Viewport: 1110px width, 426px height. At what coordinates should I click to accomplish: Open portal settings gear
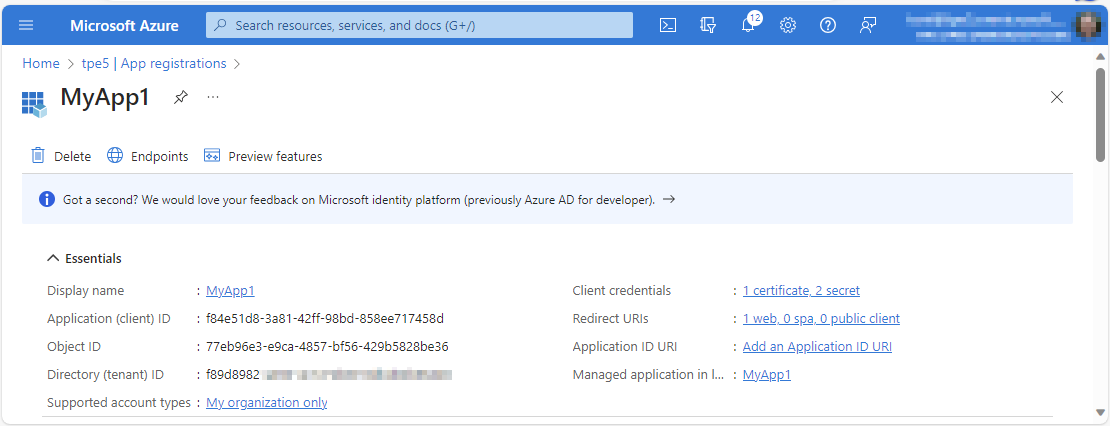pyautogui.click(x=788, y=25)
